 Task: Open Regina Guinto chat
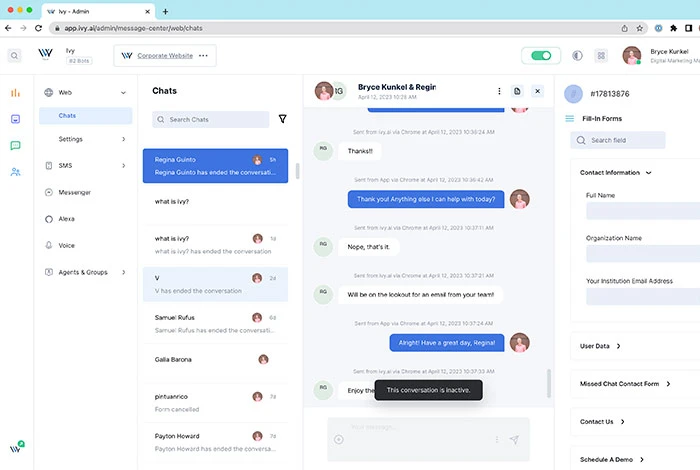[215, 166]
